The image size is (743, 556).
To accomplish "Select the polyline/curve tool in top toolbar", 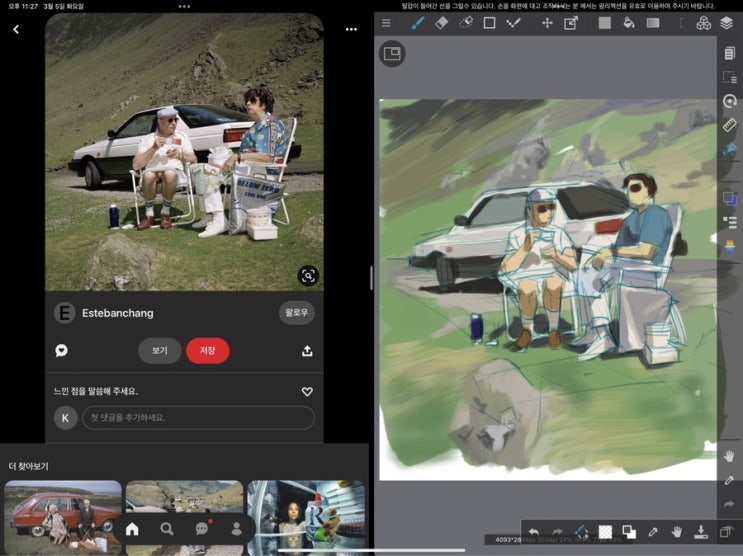I will click(514, 23).
